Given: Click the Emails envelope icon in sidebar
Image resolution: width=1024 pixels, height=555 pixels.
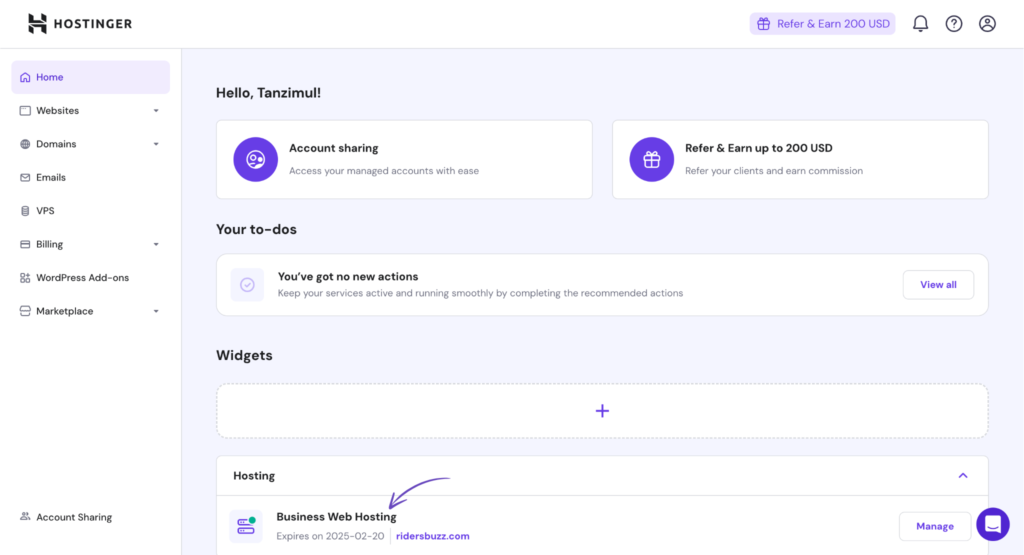Looking at the screenshot, I should pyautogui.click(x=25, y=177).
